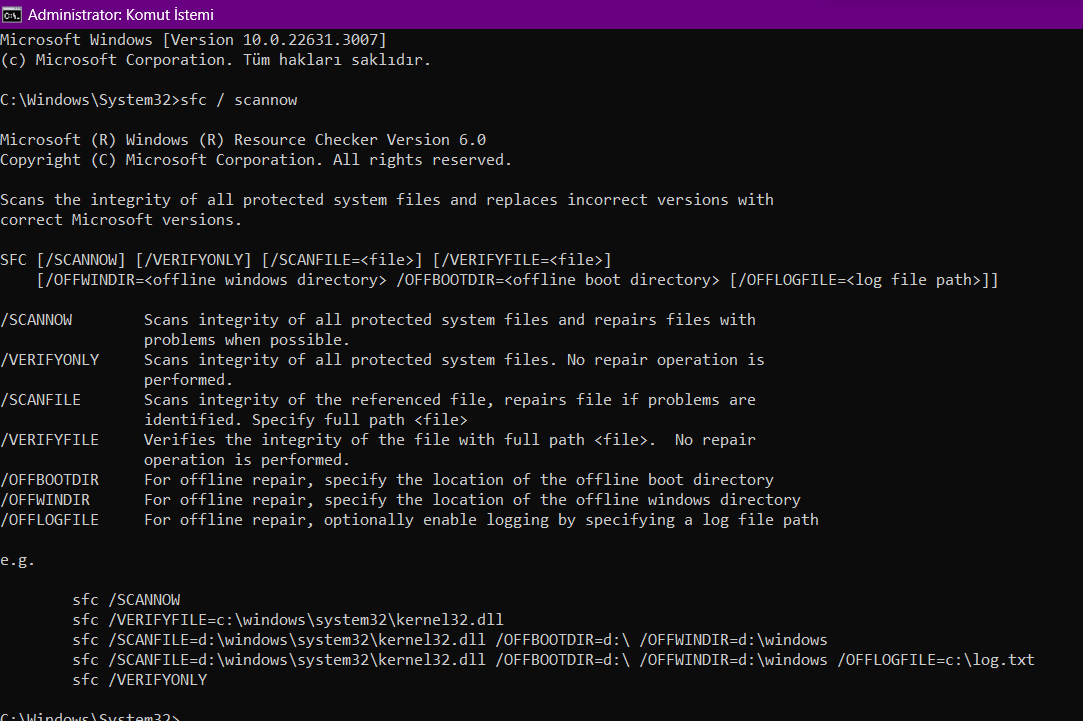The image size is (1083, 721).
Task: Click the typed "sfc / scannow" command
Action: [238, 100]
